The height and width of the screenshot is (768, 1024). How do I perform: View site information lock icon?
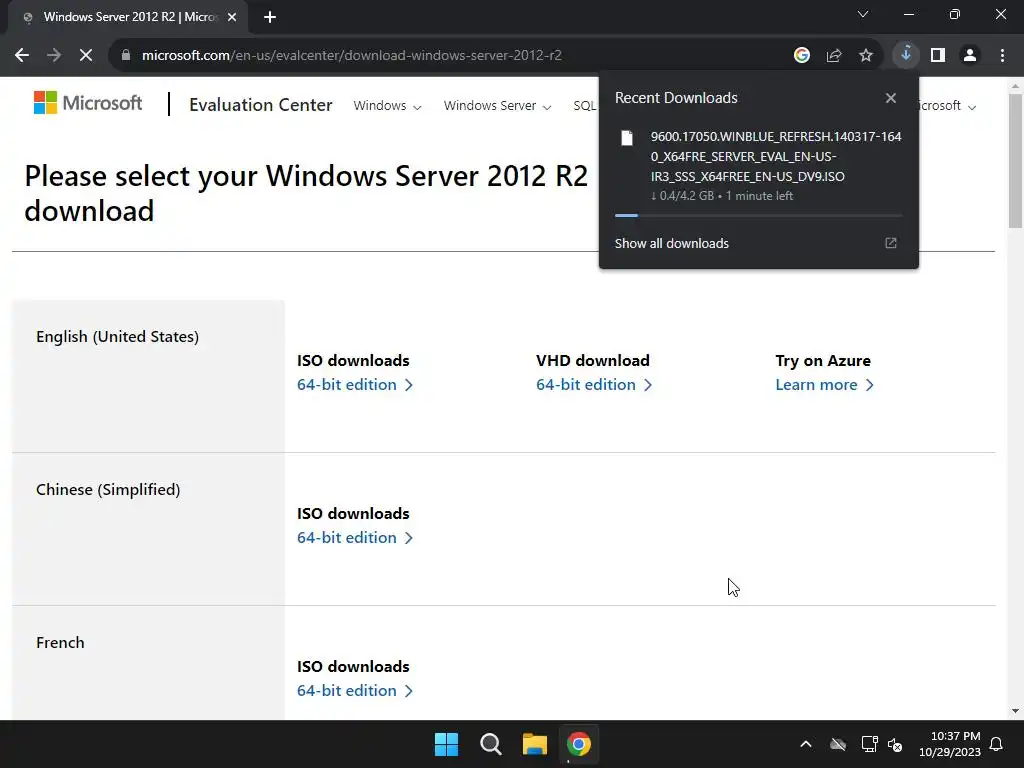pos(126,56)
